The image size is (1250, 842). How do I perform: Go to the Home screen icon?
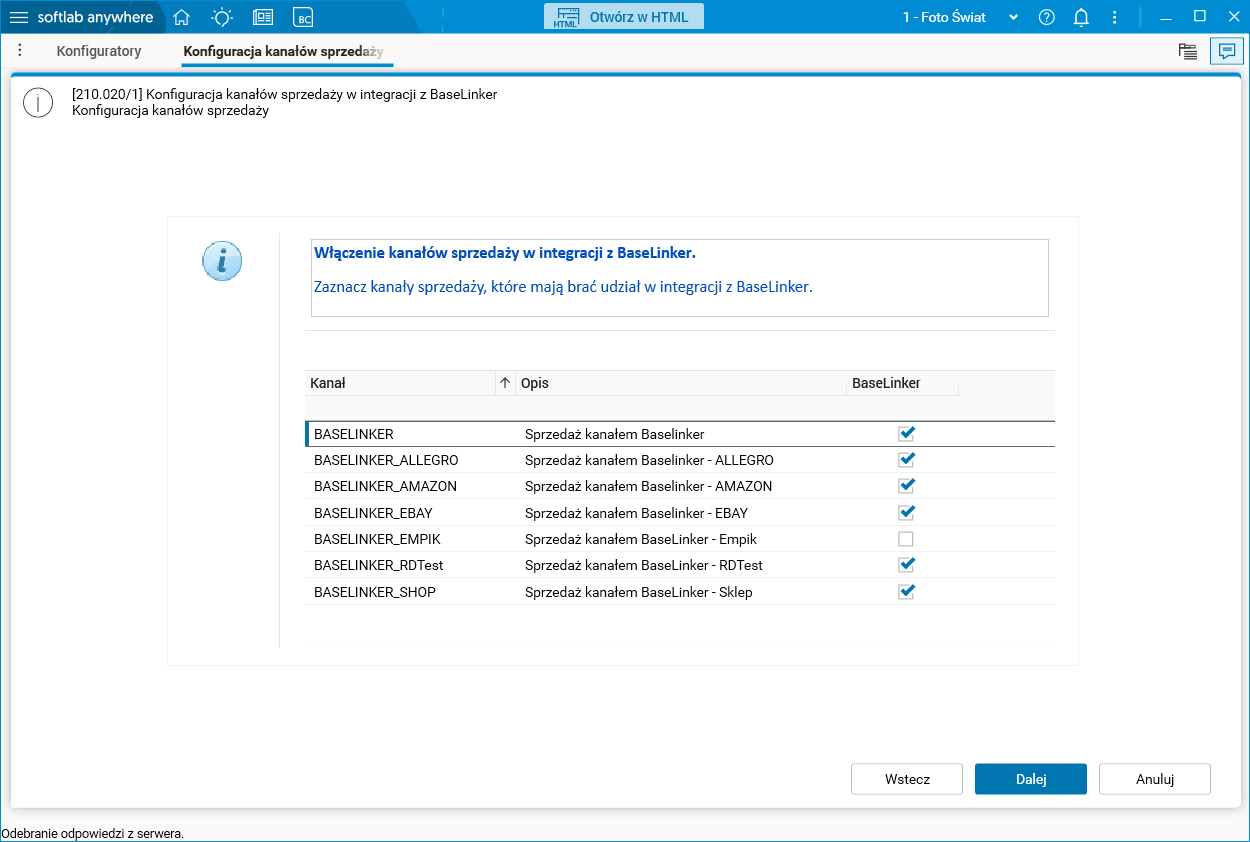coord(181,17)
